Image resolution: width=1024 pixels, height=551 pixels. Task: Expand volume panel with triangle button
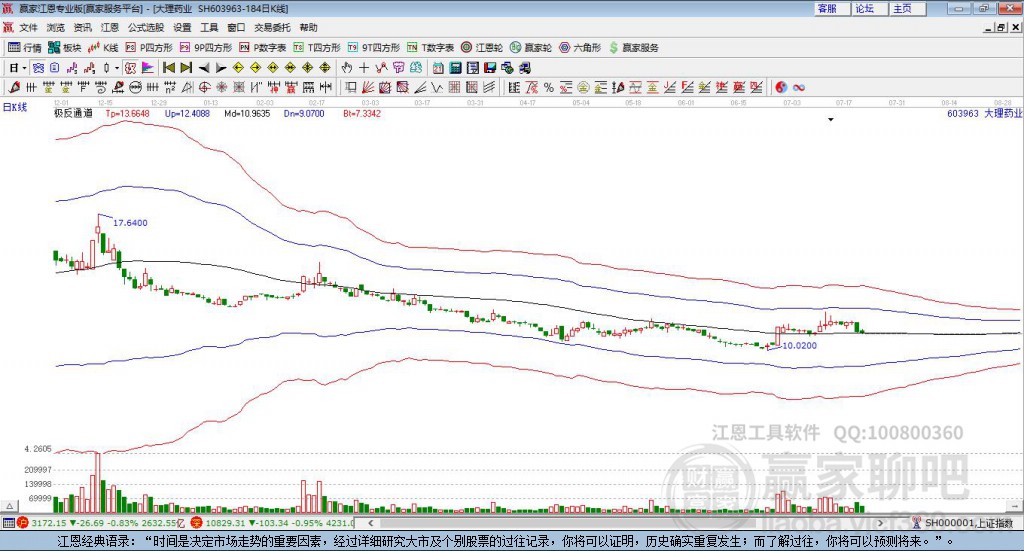click(x=9, y=506)
